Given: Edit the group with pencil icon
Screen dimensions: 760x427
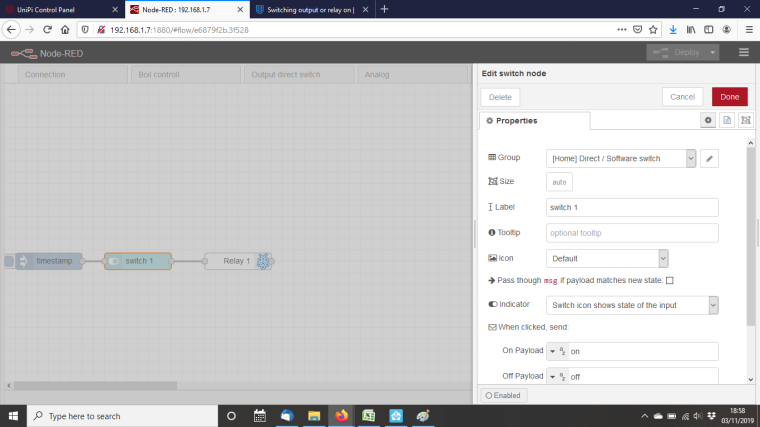Looking at the screenshot, I should pyautogui.click(x=709, y=158).
